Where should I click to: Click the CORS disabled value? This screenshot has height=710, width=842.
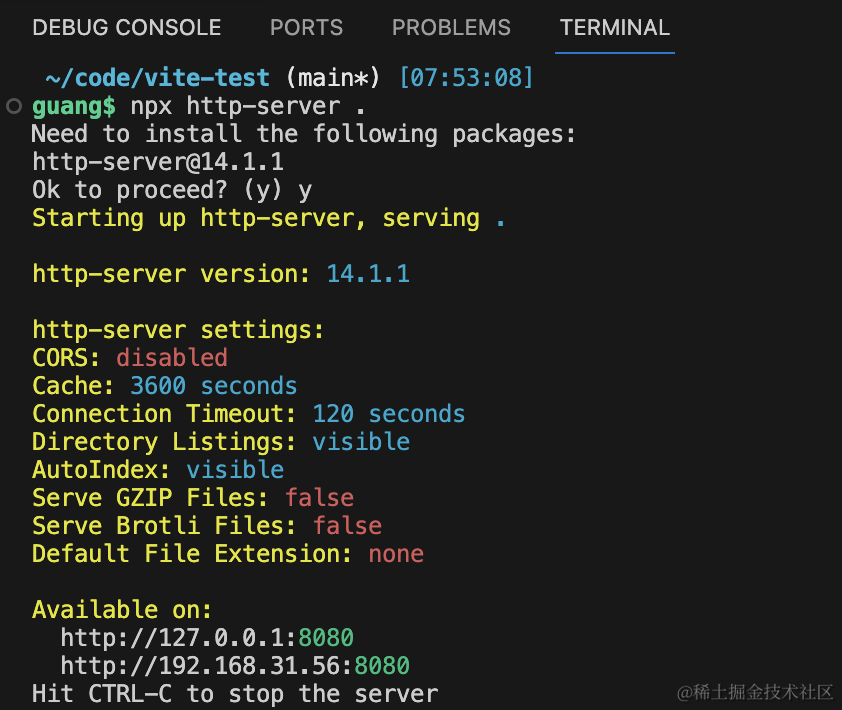point(171,358)
